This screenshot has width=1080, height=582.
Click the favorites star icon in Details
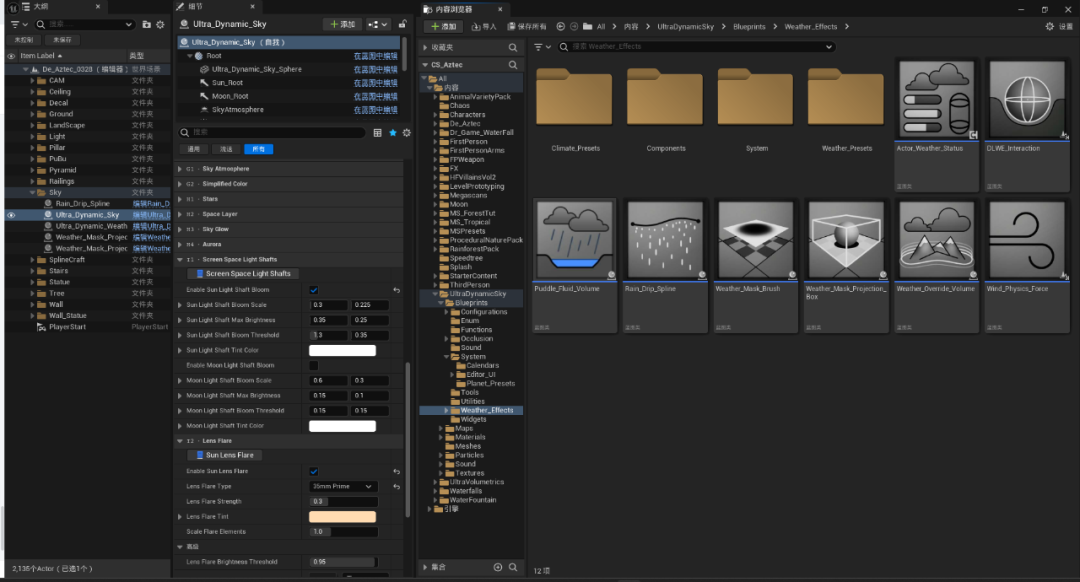point(393,132)
